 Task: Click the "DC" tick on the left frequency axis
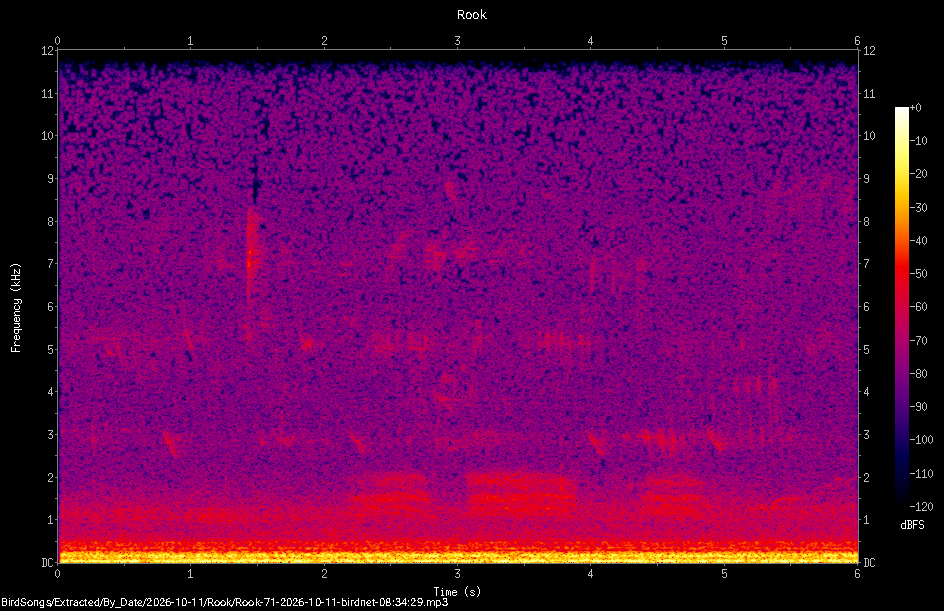pyautogui.click(x=48, y=562)
